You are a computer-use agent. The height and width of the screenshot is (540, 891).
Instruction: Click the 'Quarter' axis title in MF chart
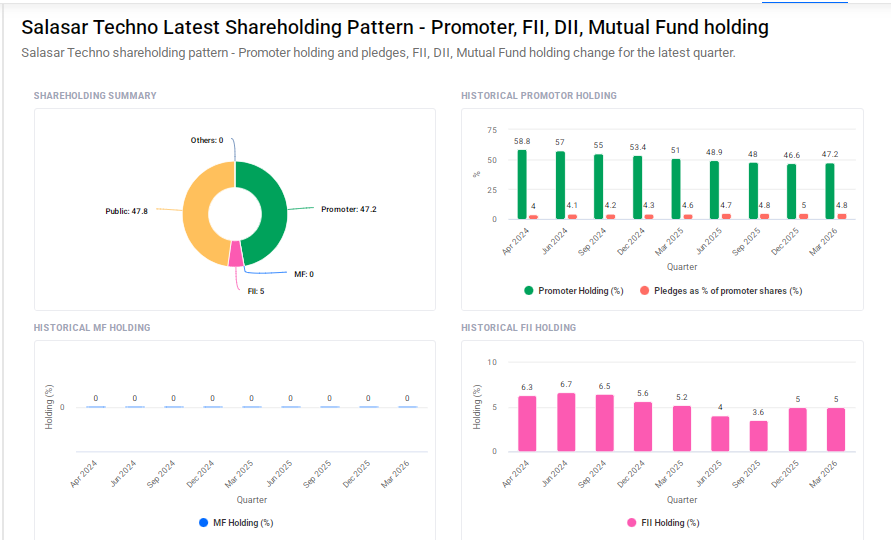252,500
